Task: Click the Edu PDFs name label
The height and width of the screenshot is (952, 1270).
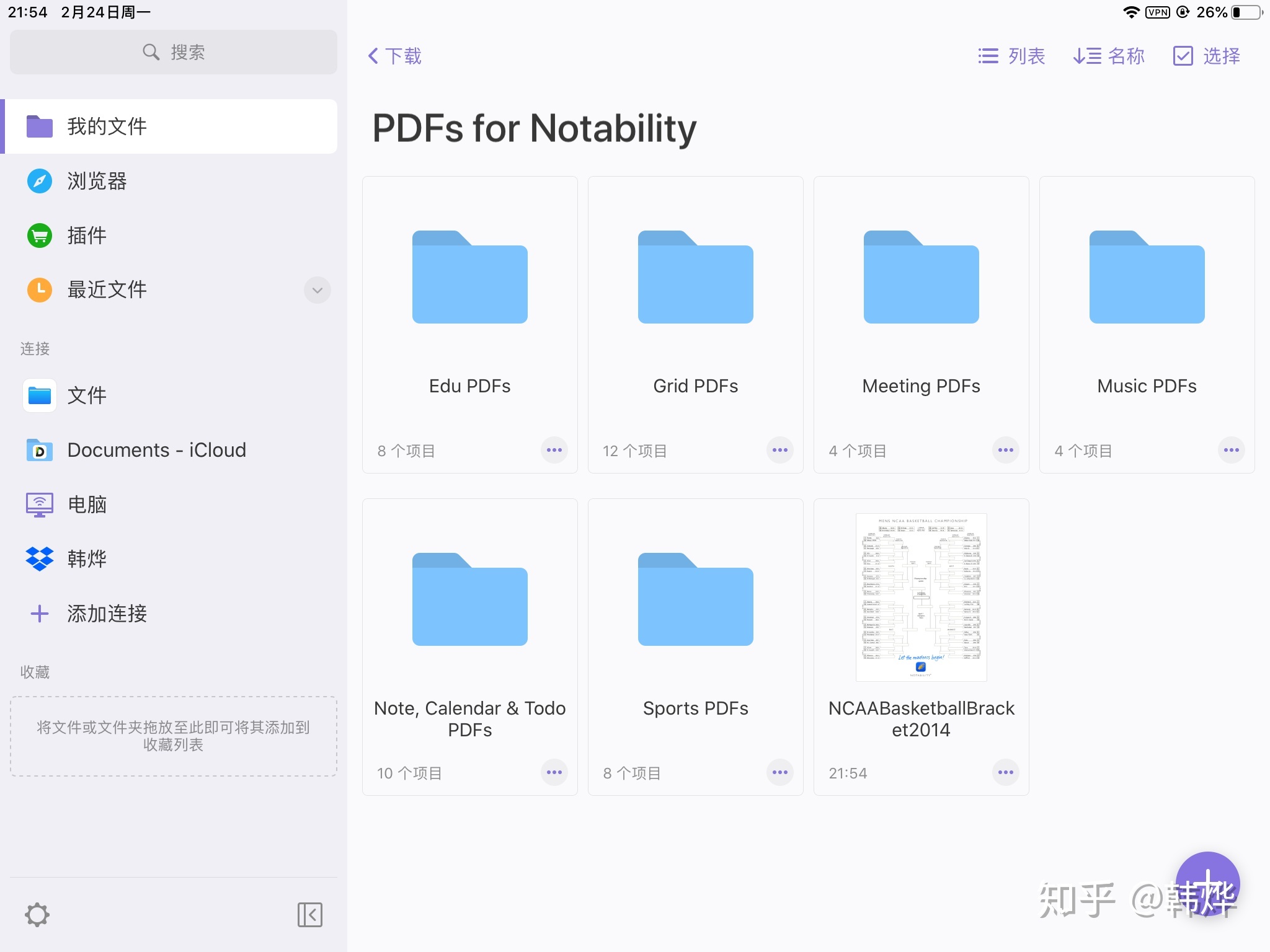Action: point(470,386)
